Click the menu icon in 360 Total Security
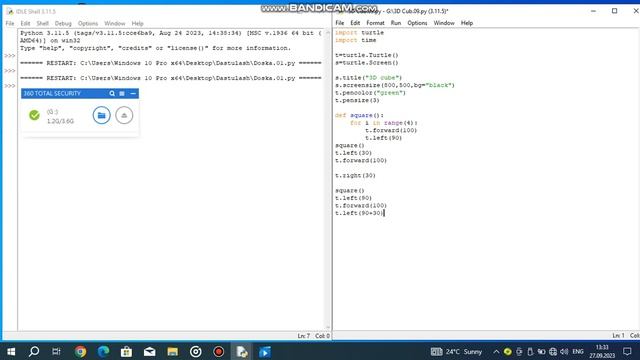640x360 pixels. 122,93
